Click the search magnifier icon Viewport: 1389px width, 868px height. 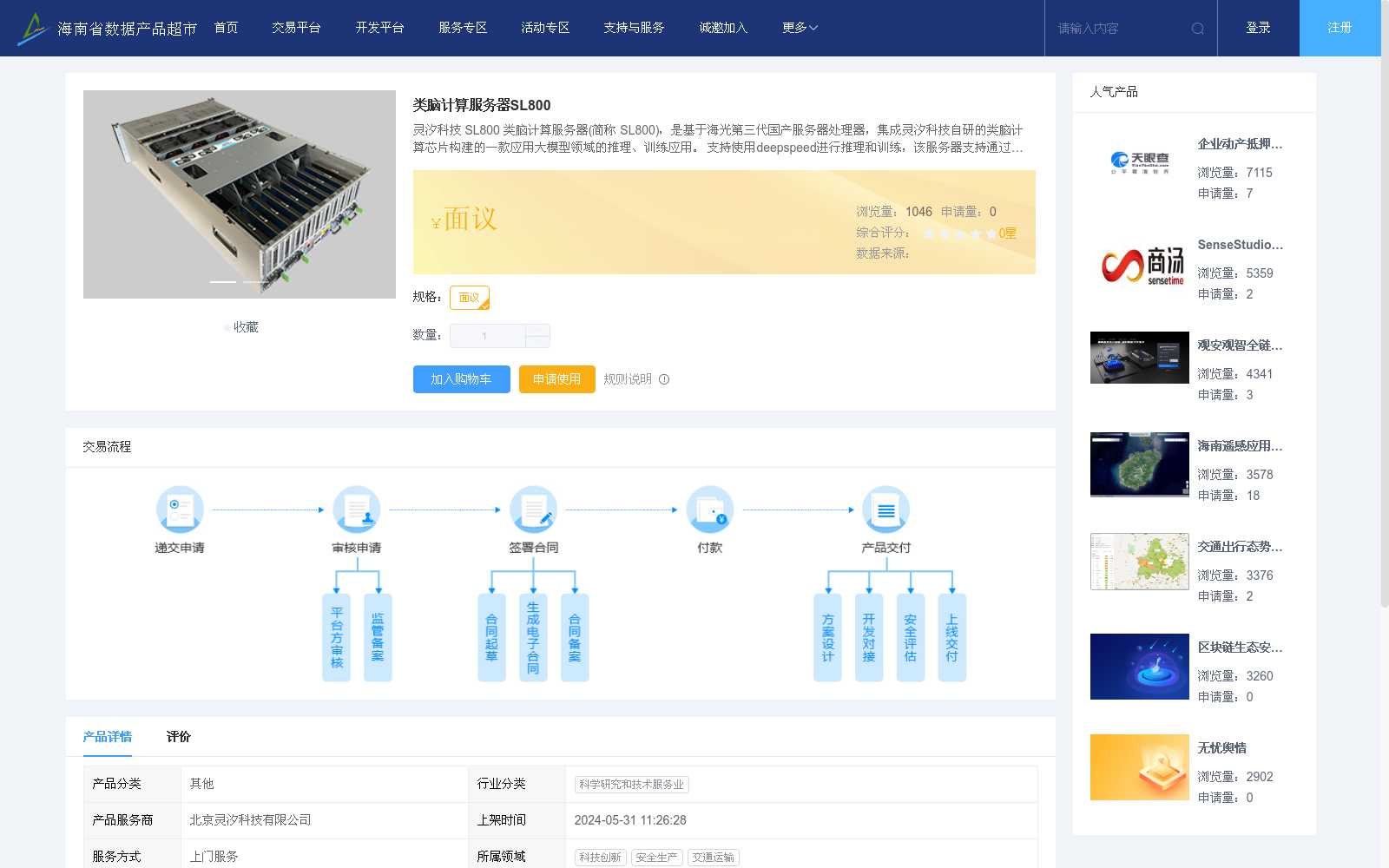tap(1198, 29)
